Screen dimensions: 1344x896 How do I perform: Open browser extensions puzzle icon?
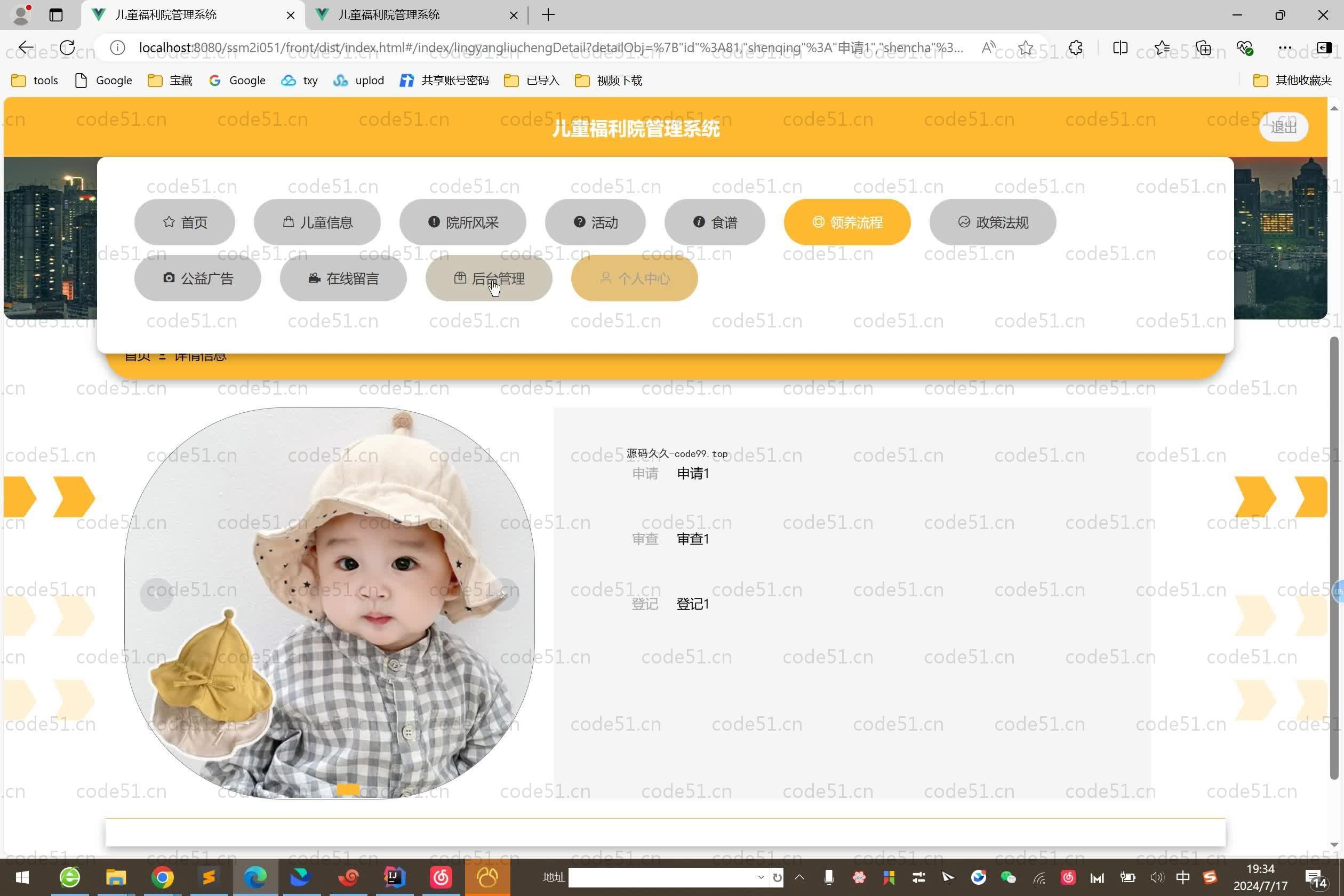pos(1075,47)
